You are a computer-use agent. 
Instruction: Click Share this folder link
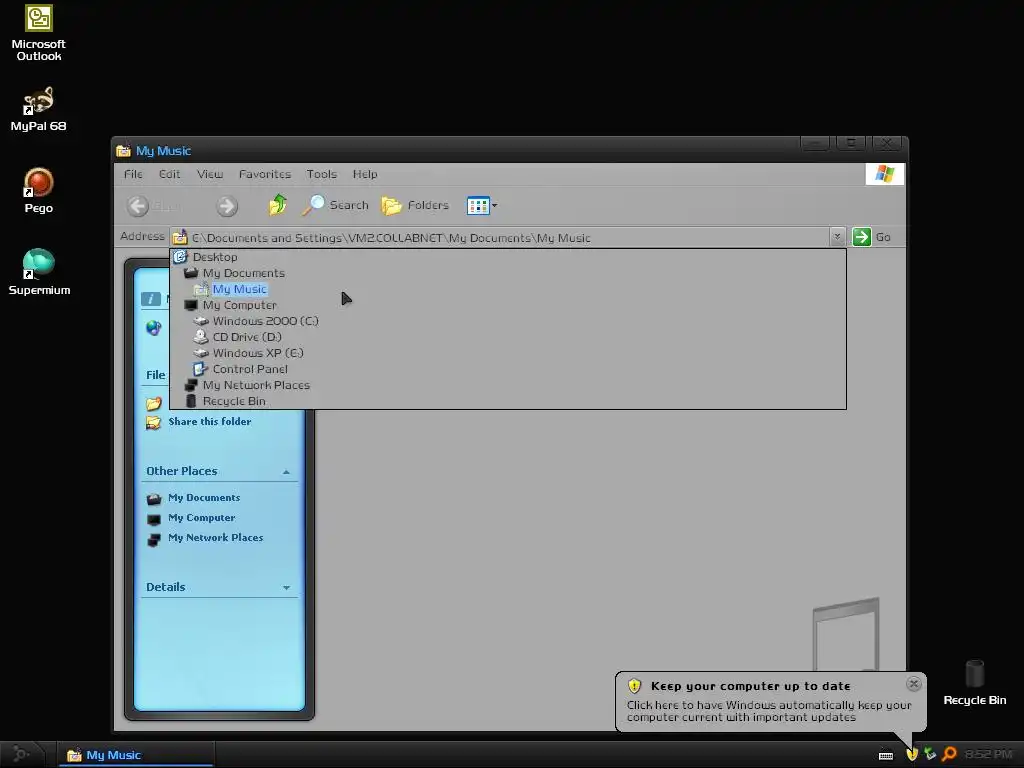[x=210, y=422]
